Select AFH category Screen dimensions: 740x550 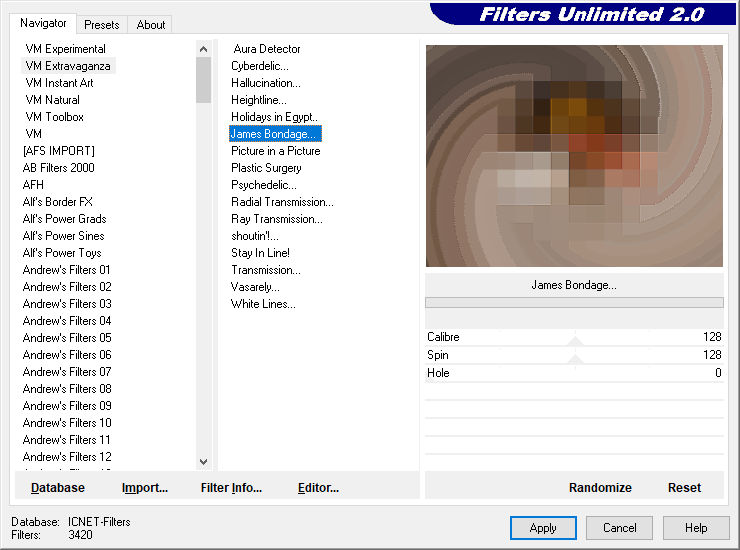[x=33, y=185]
